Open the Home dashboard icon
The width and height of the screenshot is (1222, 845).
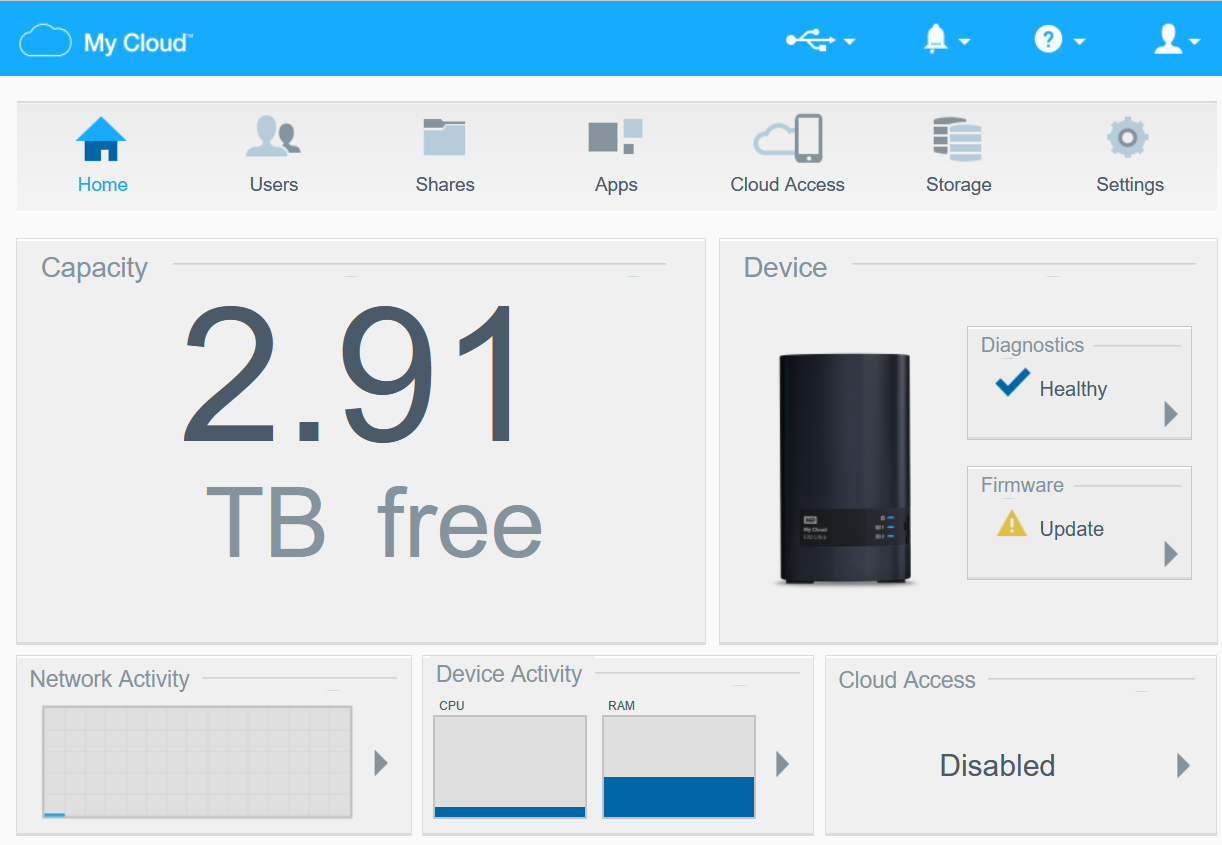(x=102, y=140)
